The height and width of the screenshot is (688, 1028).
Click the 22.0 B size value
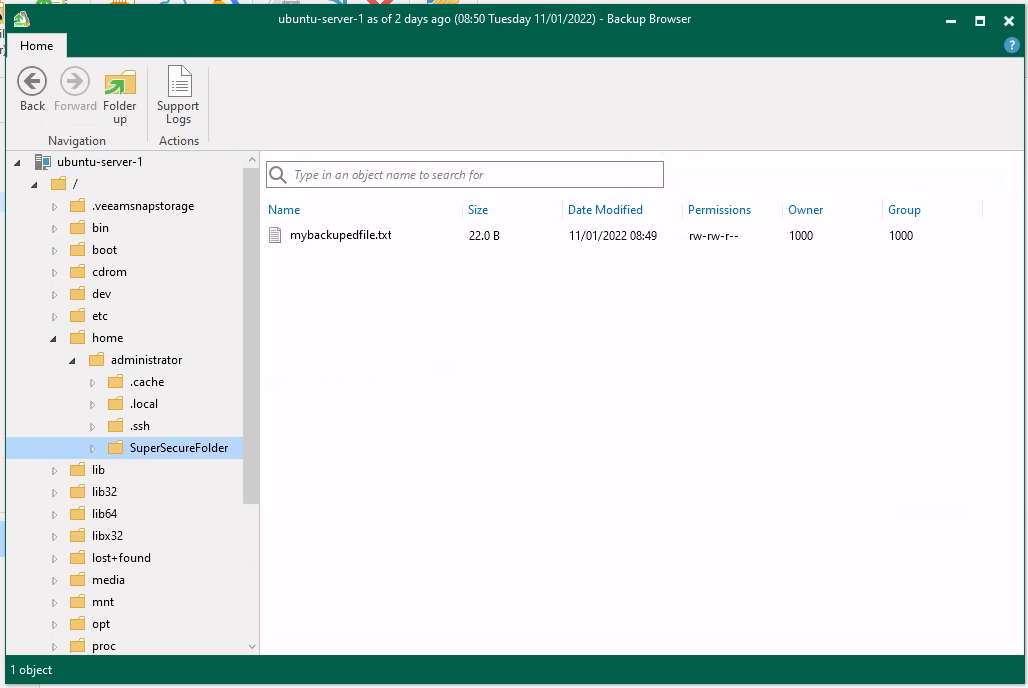[484, 235]
